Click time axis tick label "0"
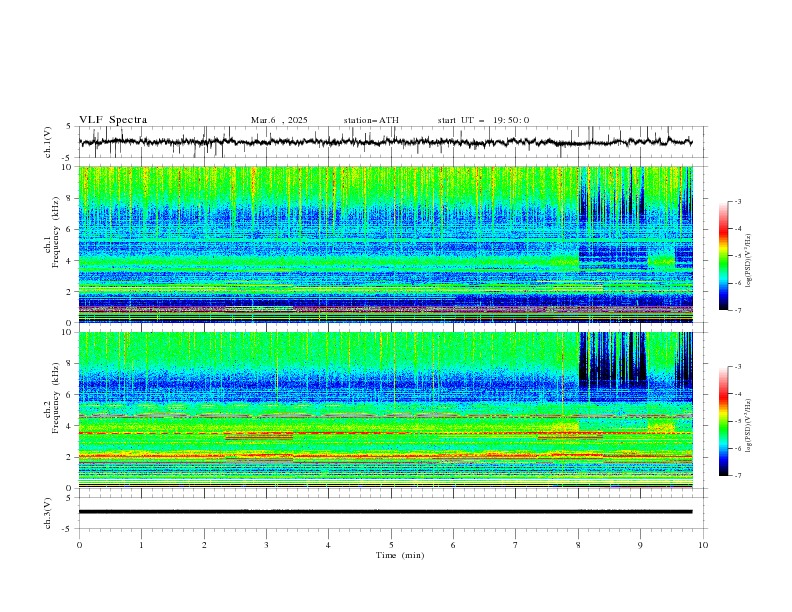The height and width of the screenshot is (612, 792). tap(79, 545)
